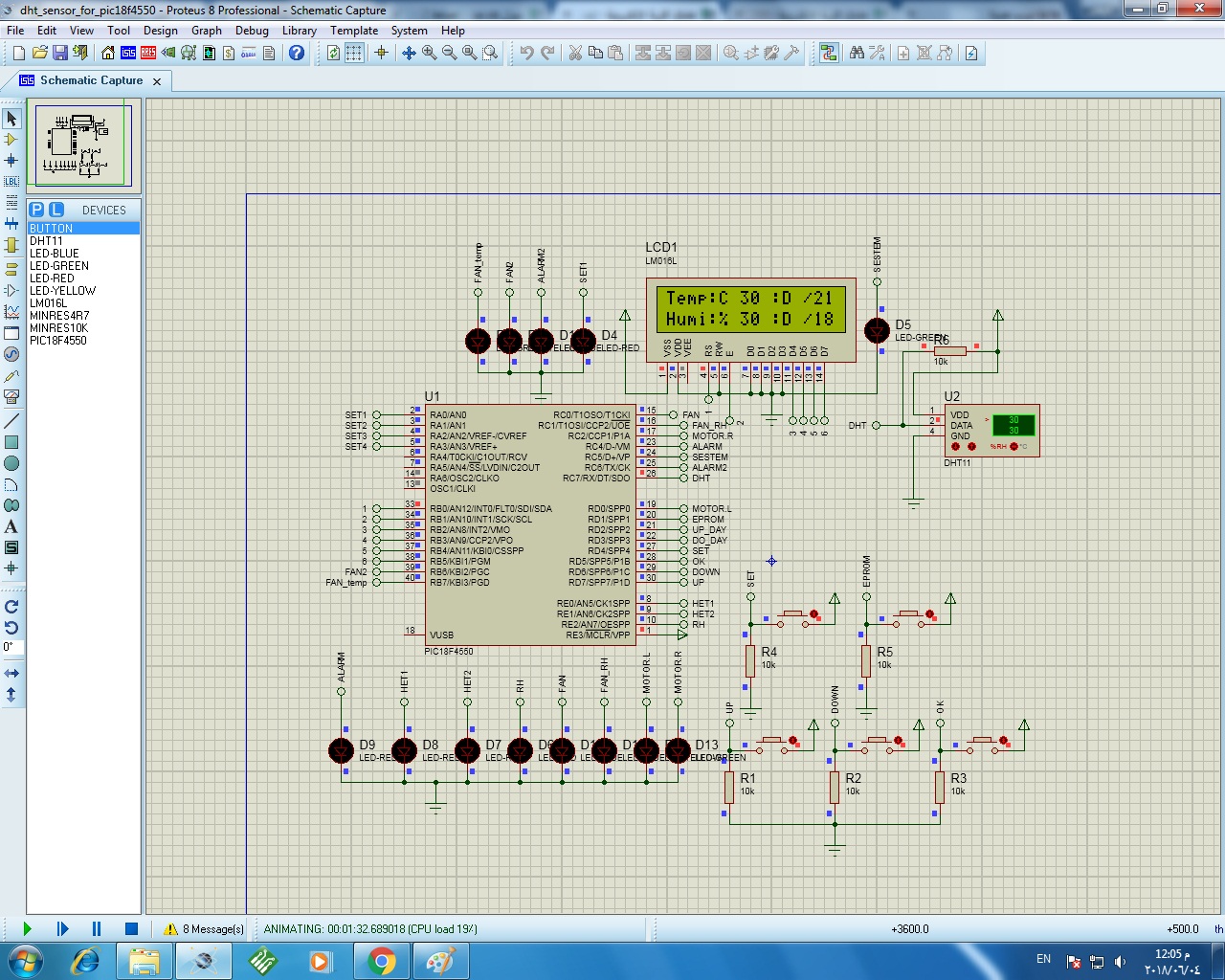The width and height of the screenshot is (1225, 980).
Task: Click the L library manage button
Action: [x=56, y=210]
